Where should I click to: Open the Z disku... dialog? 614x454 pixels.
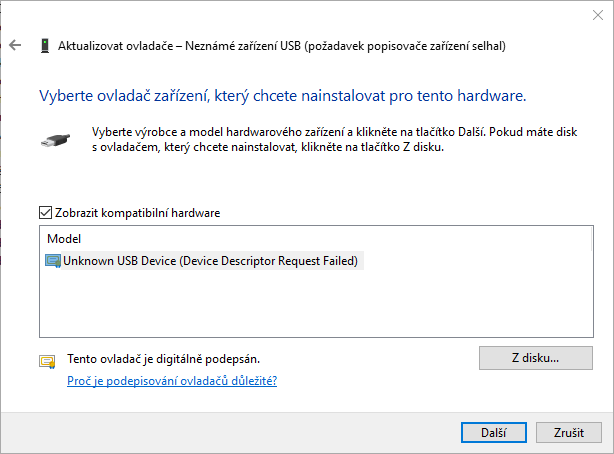coord(535,358)
